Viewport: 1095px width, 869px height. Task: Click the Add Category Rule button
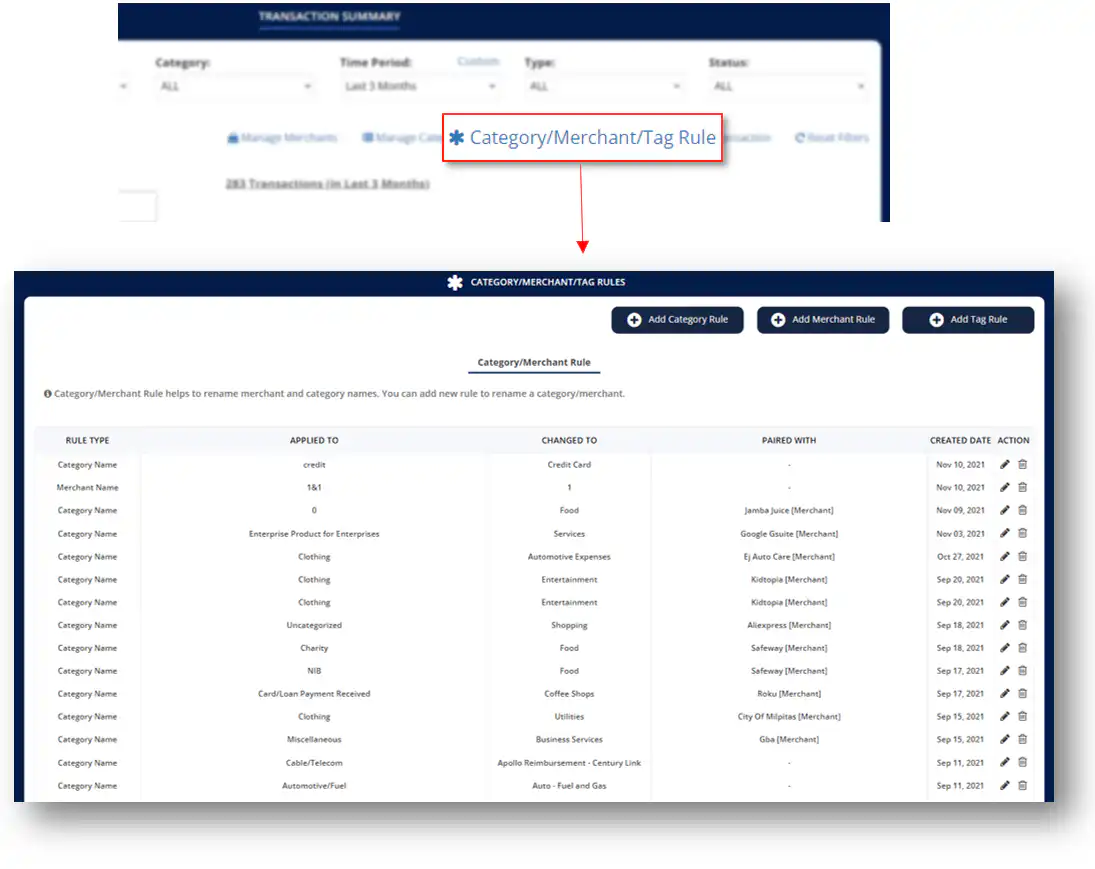coord(678,320)
